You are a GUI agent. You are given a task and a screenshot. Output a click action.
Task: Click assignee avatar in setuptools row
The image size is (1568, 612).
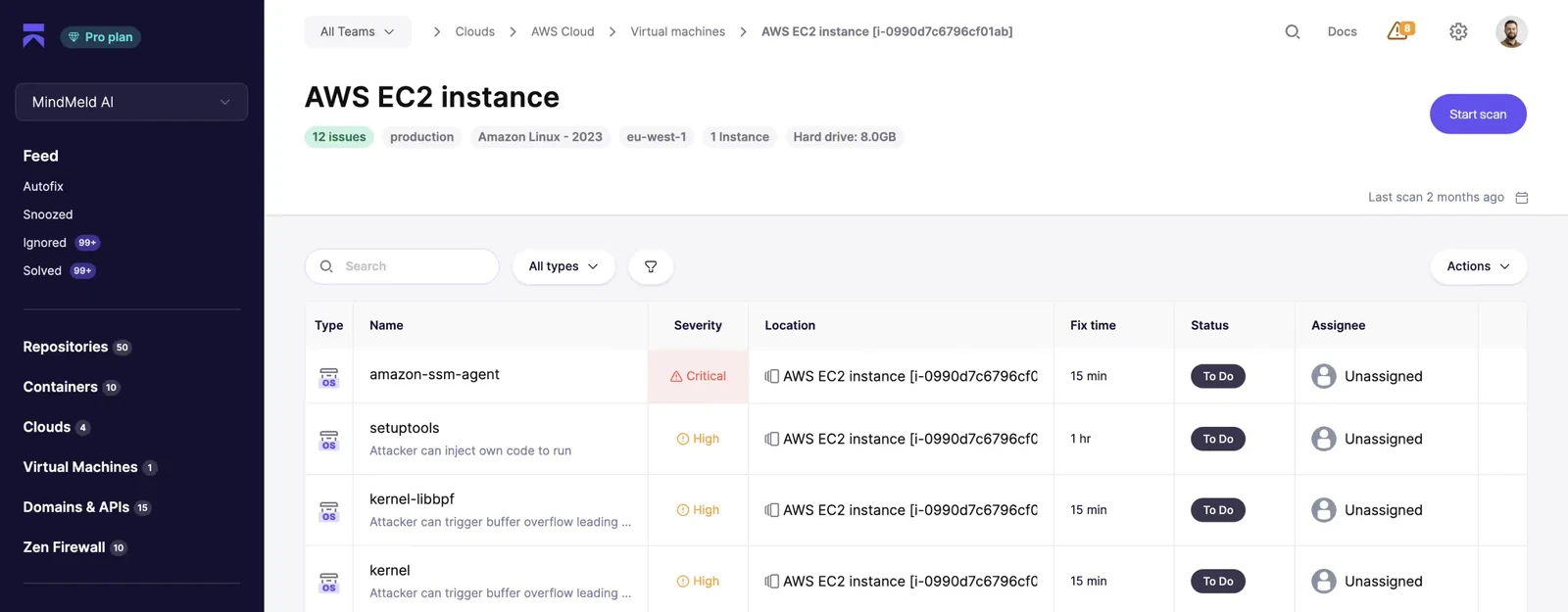pyautogui.click(x=1324, y=439)
